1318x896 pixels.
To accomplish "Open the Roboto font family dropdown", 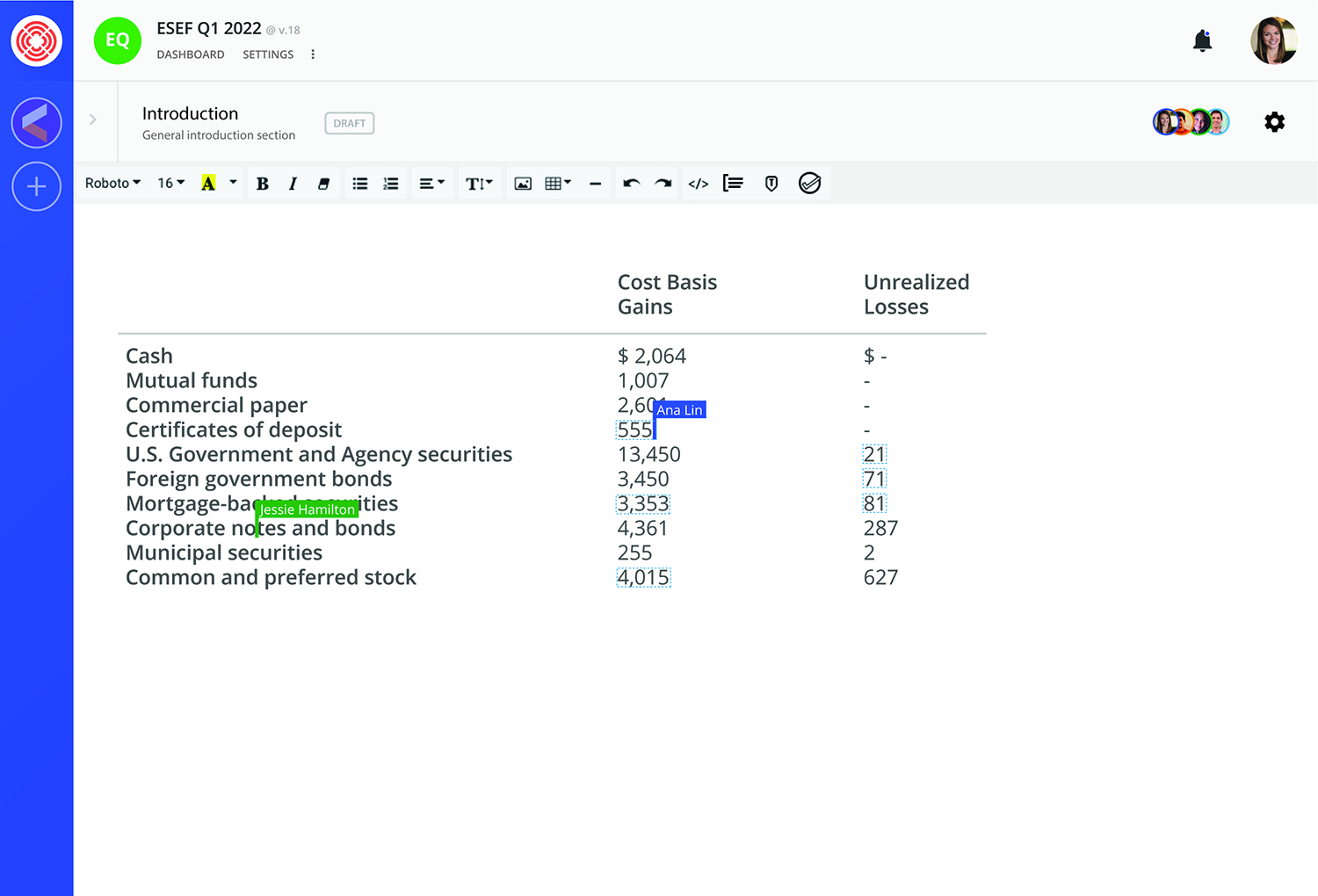I will (x=112, y=183).
